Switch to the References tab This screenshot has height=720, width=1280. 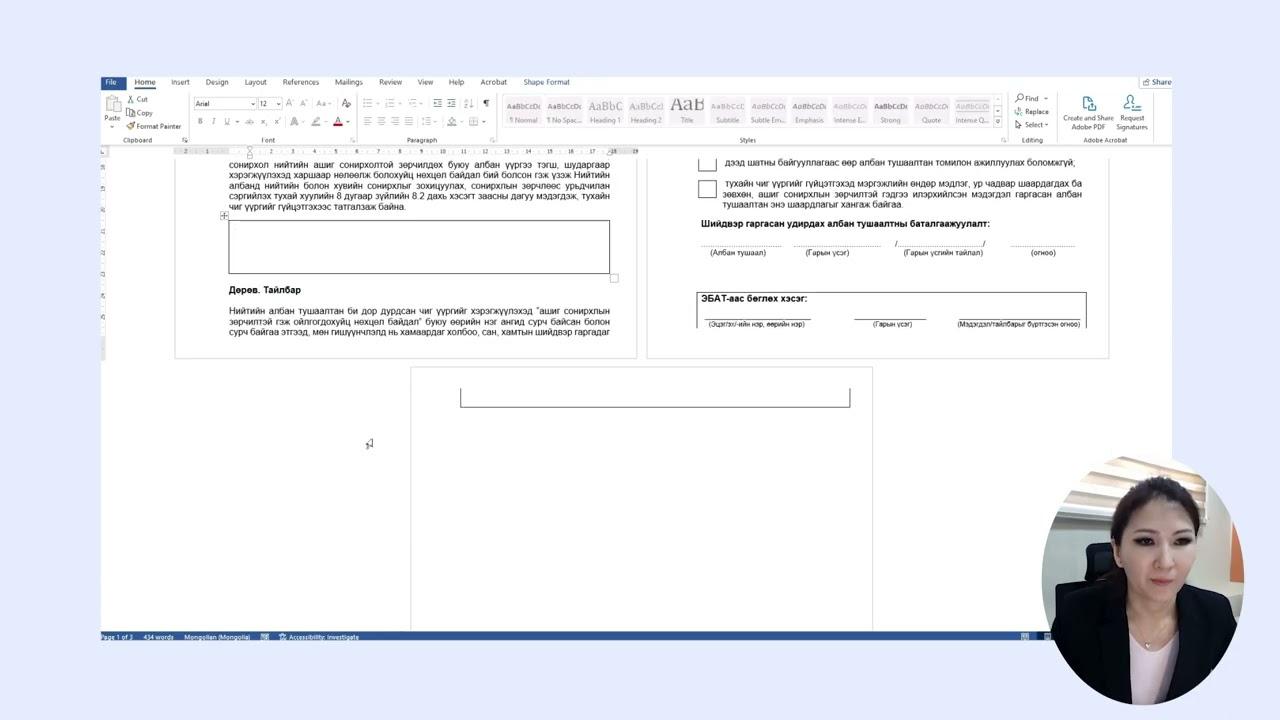[x=300, y=82]
